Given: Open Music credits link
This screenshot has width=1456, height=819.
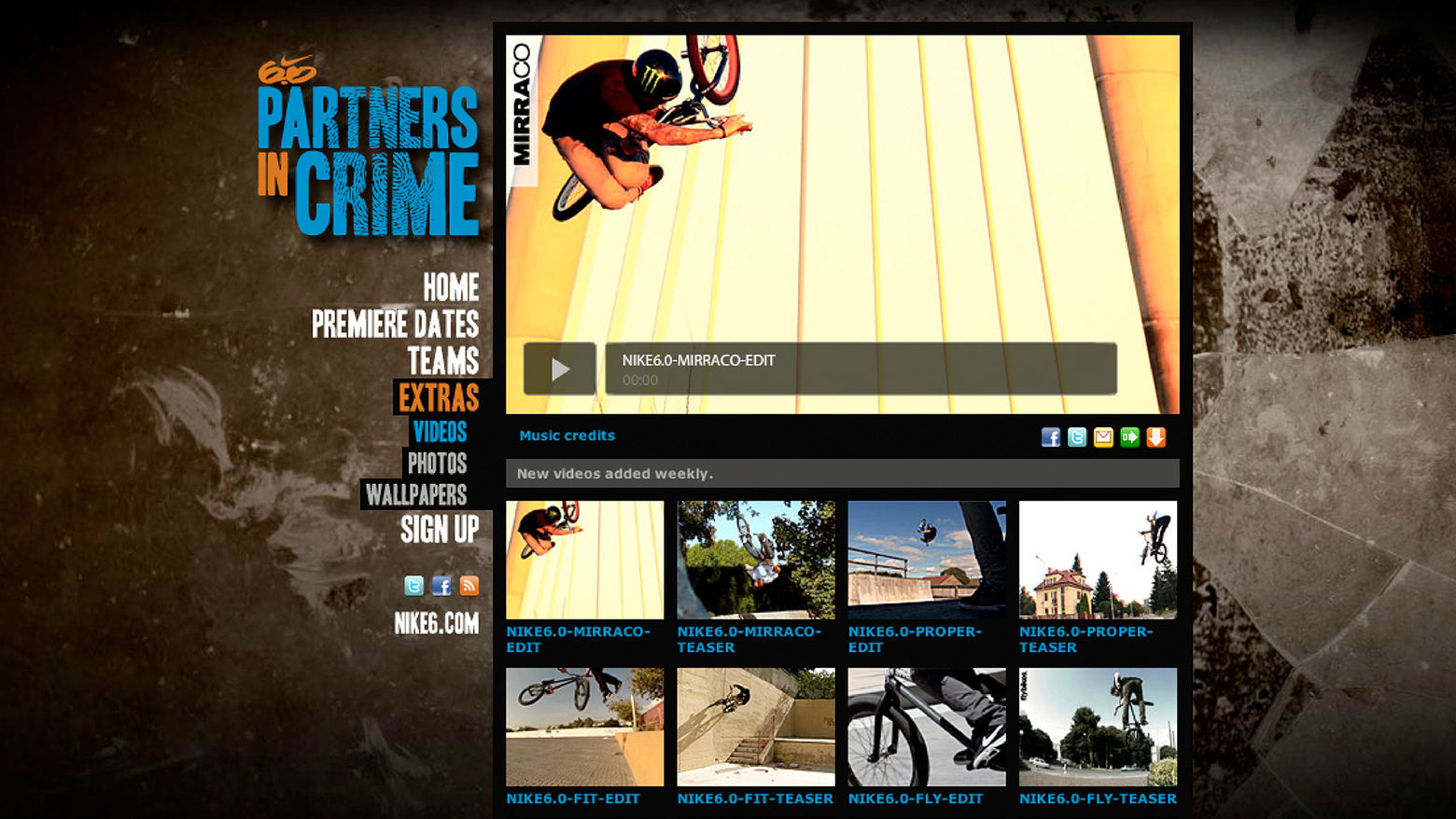Looking at the screenshot, I should point(567,436).
